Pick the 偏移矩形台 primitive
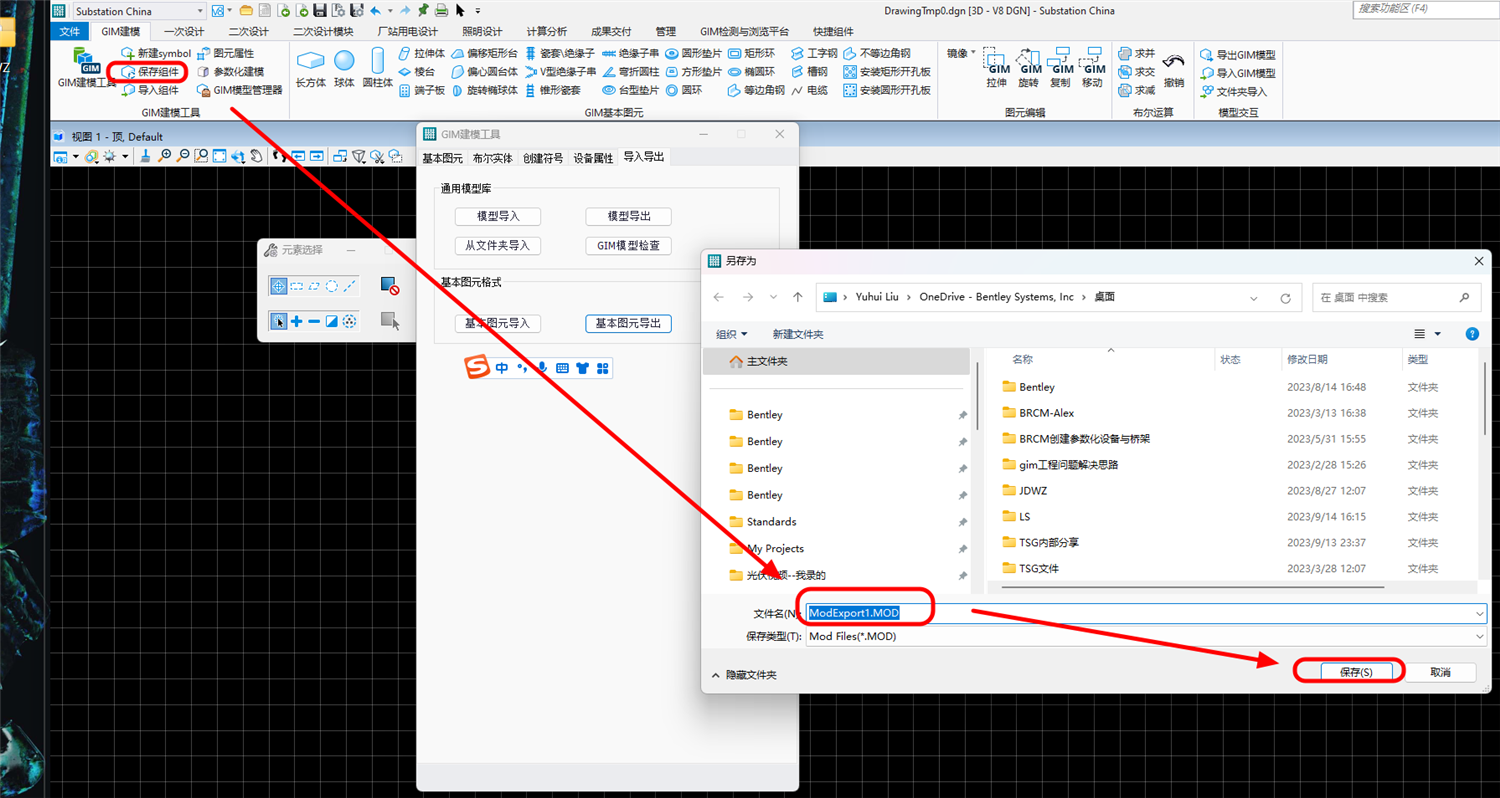The height and width of the screenshot is (798, 1500). tap(485, 53)
